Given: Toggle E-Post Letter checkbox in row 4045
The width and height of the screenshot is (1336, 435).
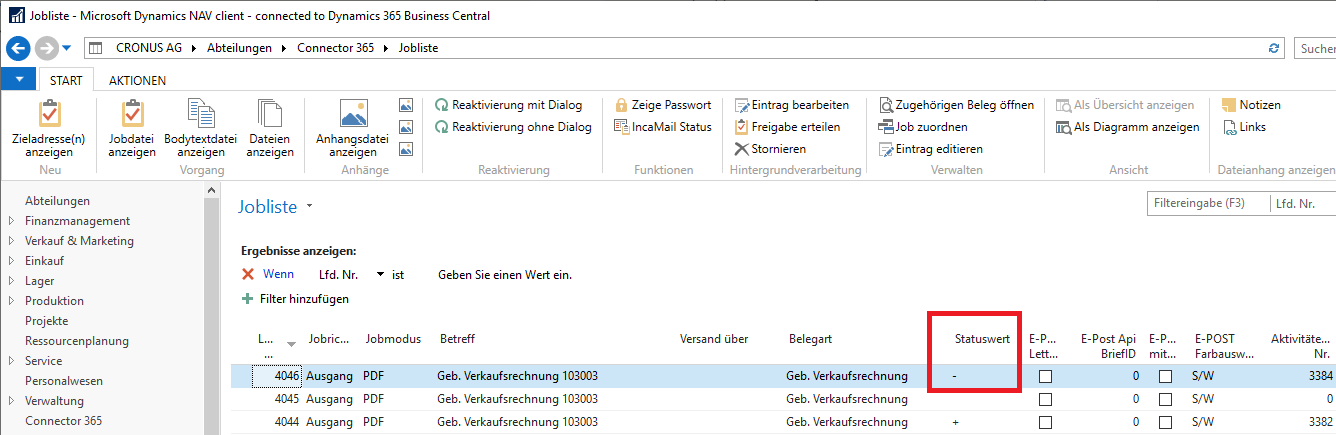Looking at the screenshot, I should [1045, 399].
